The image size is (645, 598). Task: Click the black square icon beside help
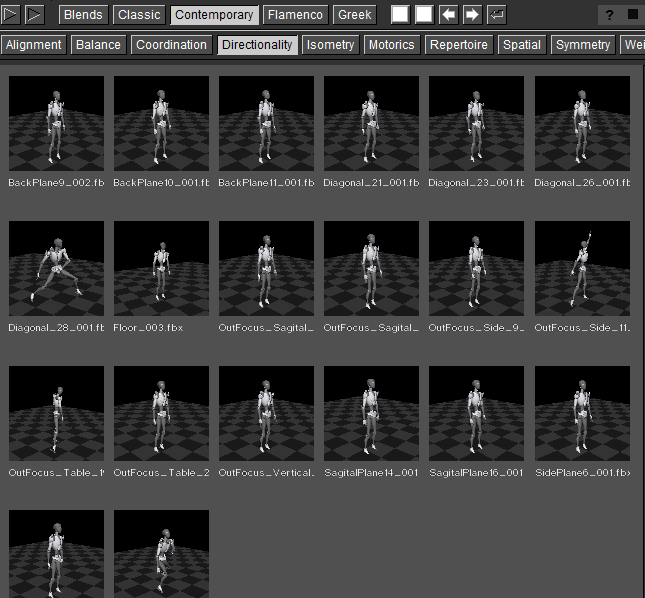(632, 15)
